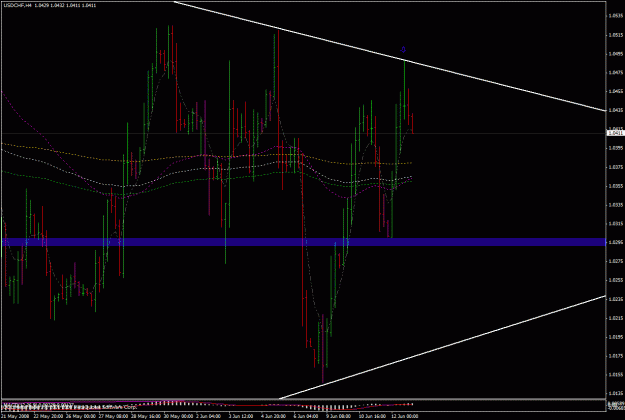This screenshot has width=625, height=420.
Task: Click the 1.0475 price scale label
Action: pyautogui.click(x=615, y=73)
